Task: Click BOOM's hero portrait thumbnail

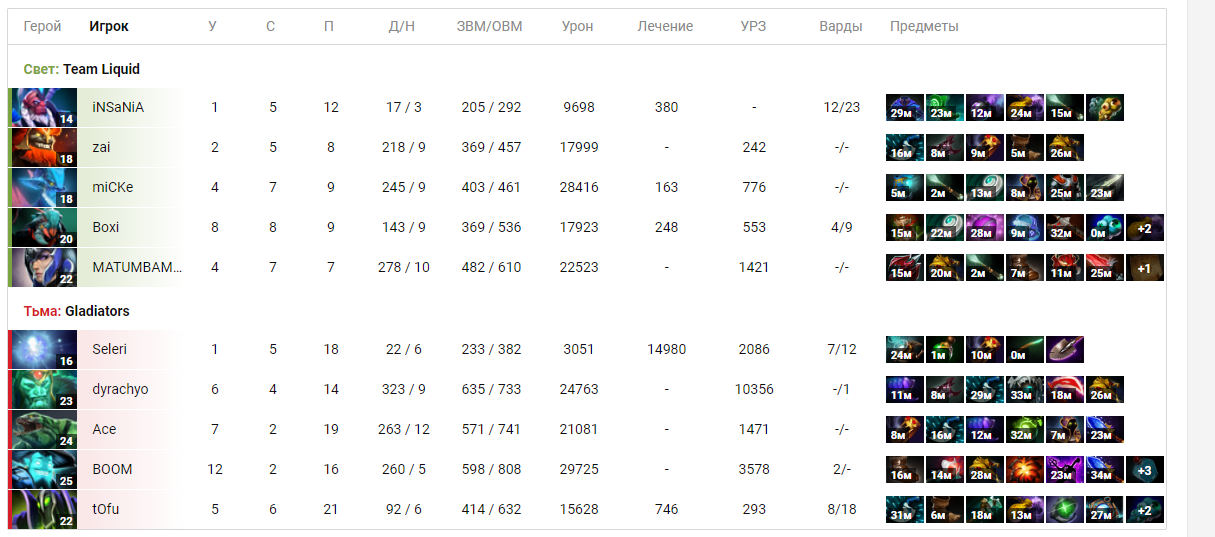Action: point(44,470)
